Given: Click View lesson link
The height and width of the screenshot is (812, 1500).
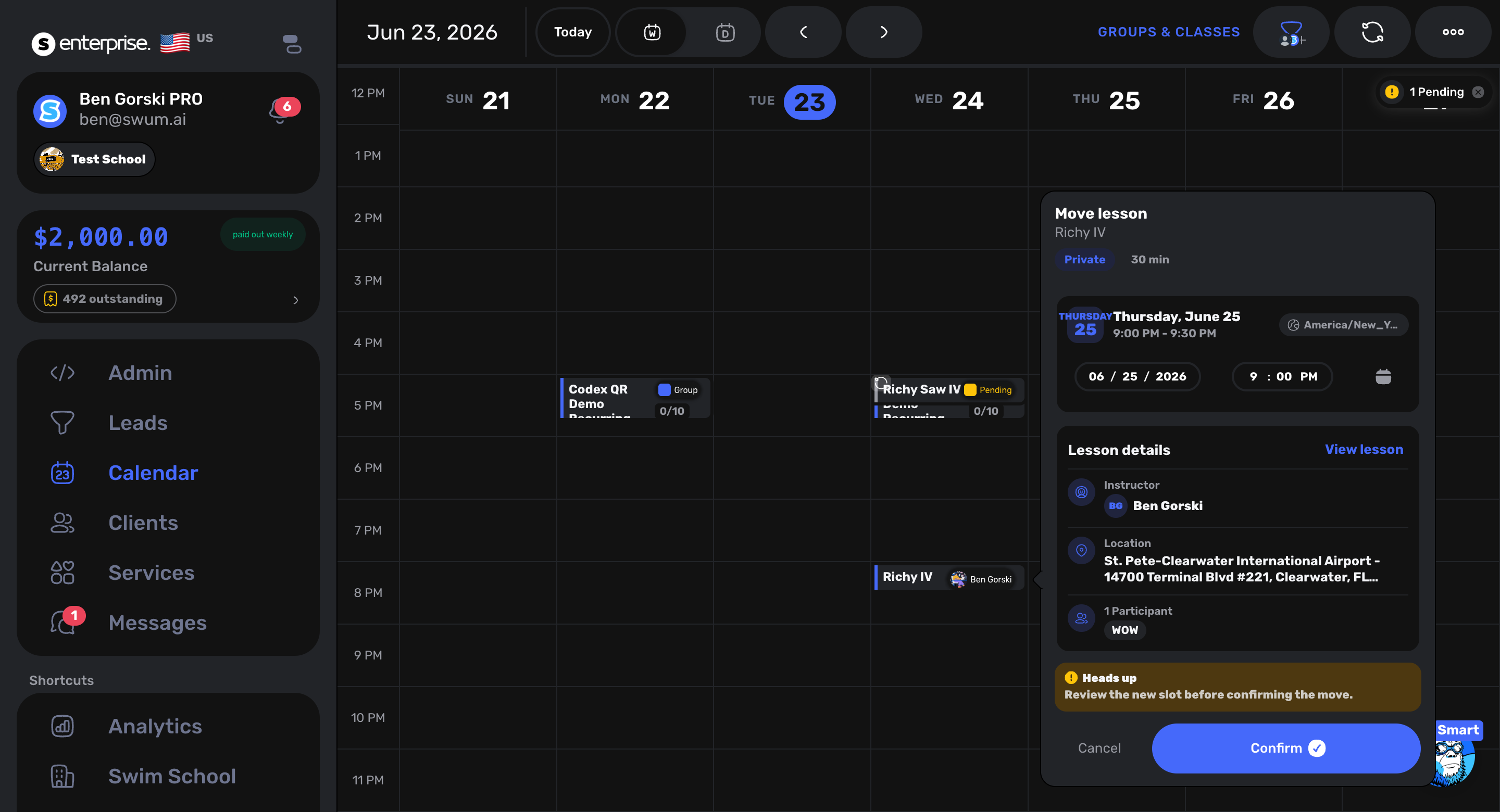Looking at the screenshot, I should pos(1364,449).
